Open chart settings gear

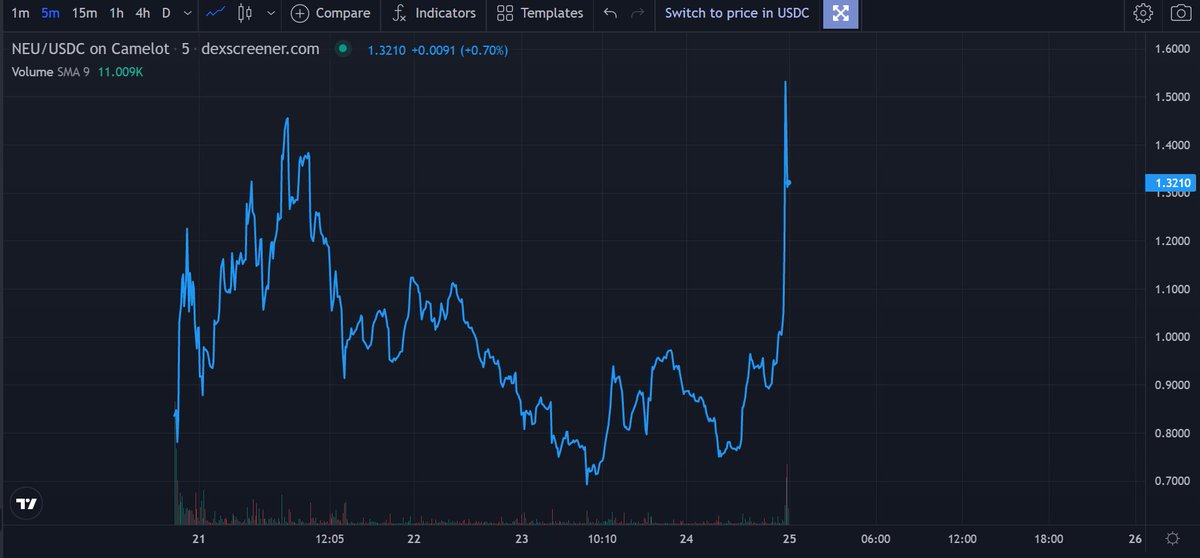click(x=1143, y=13)
